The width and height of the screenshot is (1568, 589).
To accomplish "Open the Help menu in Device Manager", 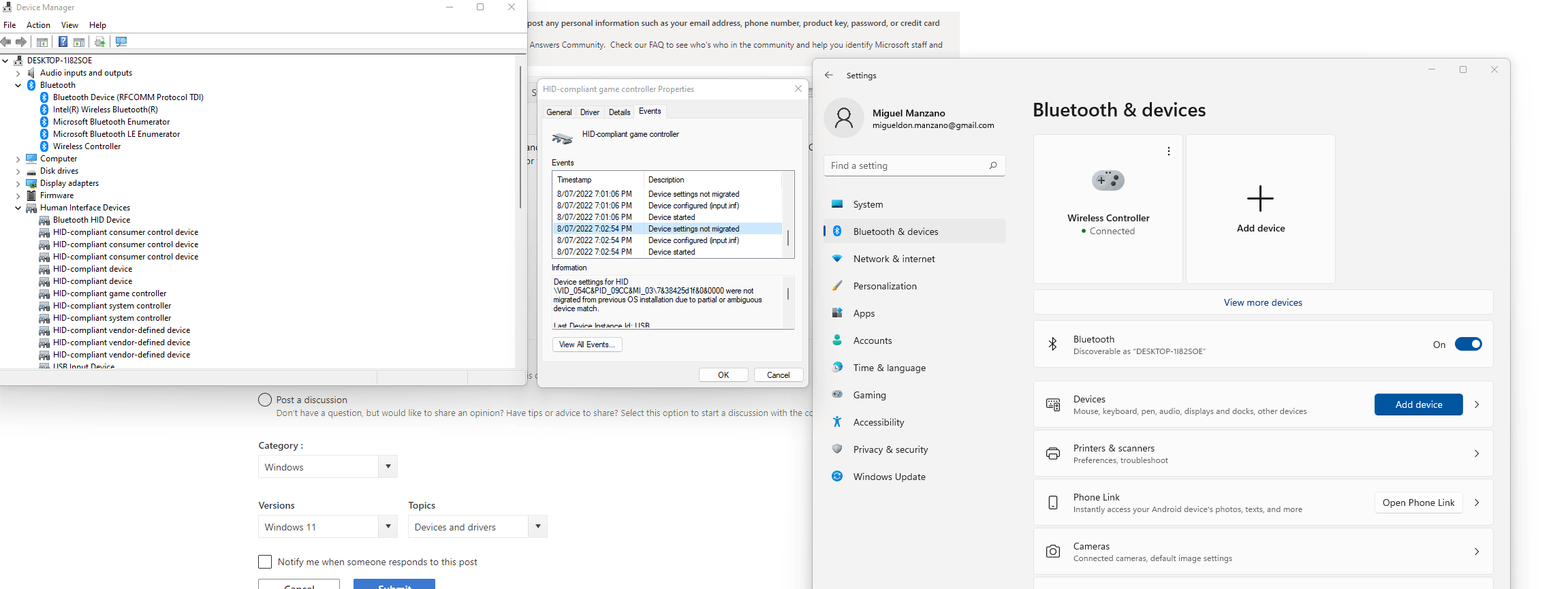I will tap(97, 25).
